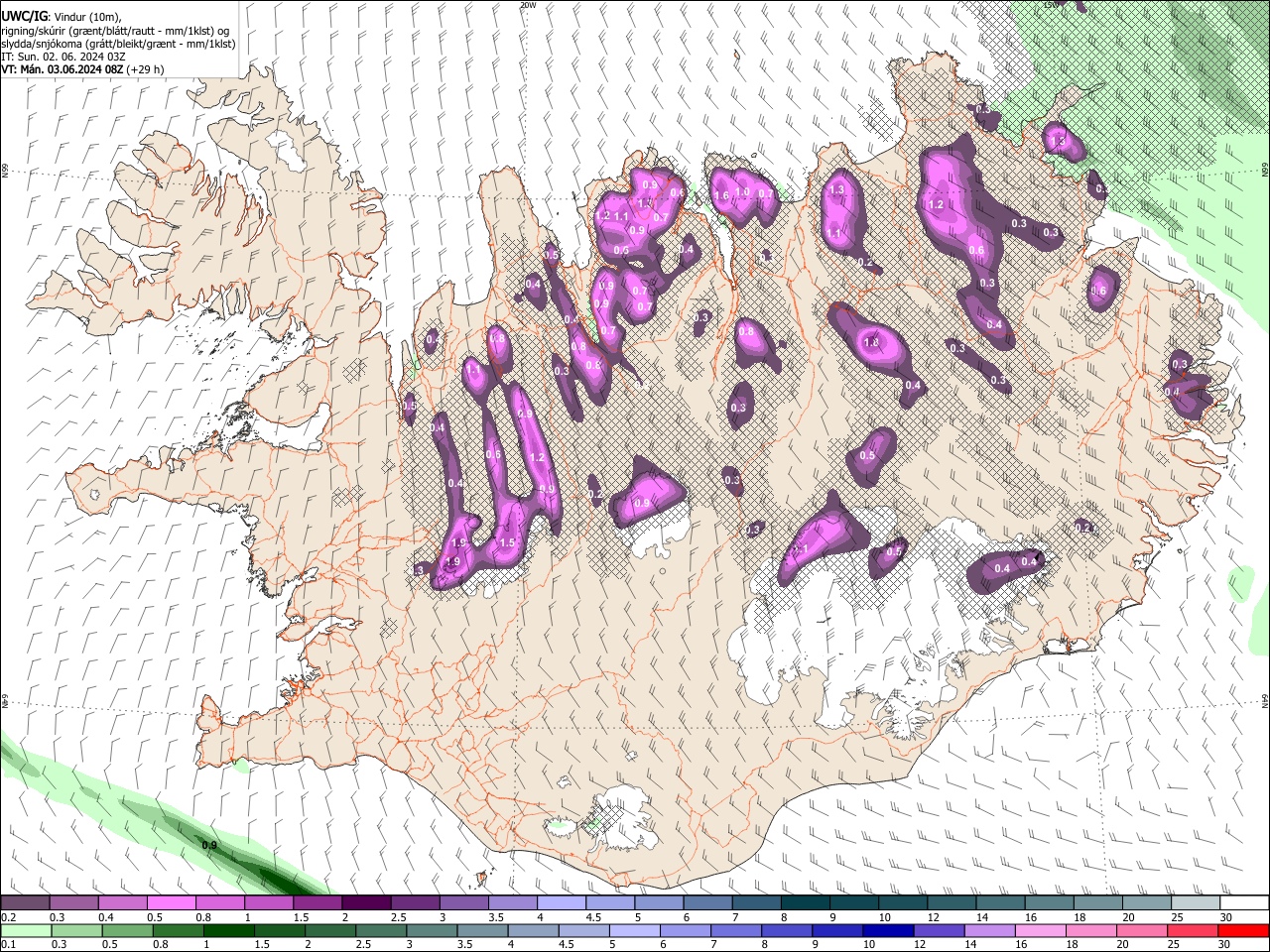1270x952 pixels.
Task: Select upper legend swatch starting at 10
Action: (903, 902)
